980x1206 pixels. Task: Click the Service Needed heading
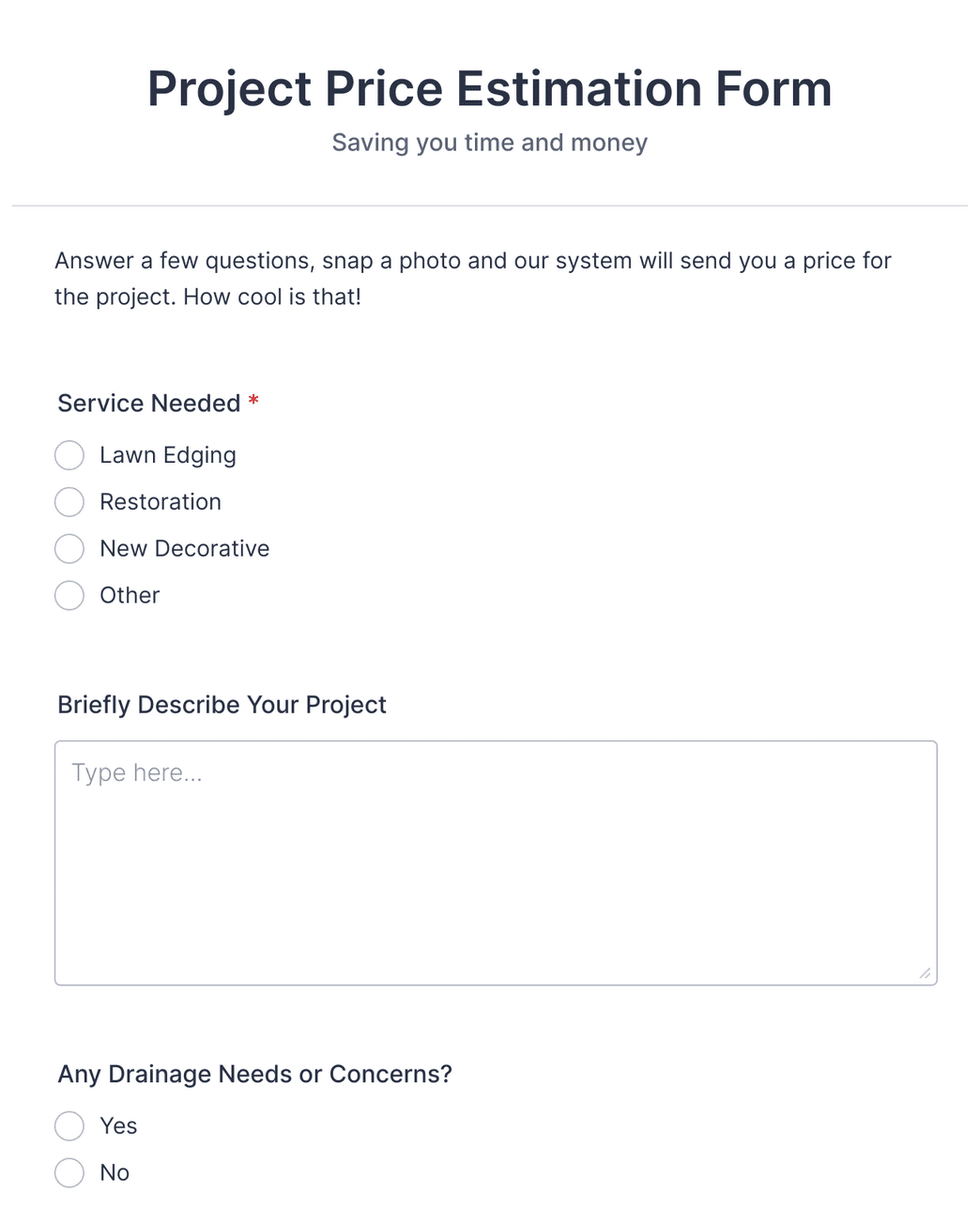[x=150, y=404]
